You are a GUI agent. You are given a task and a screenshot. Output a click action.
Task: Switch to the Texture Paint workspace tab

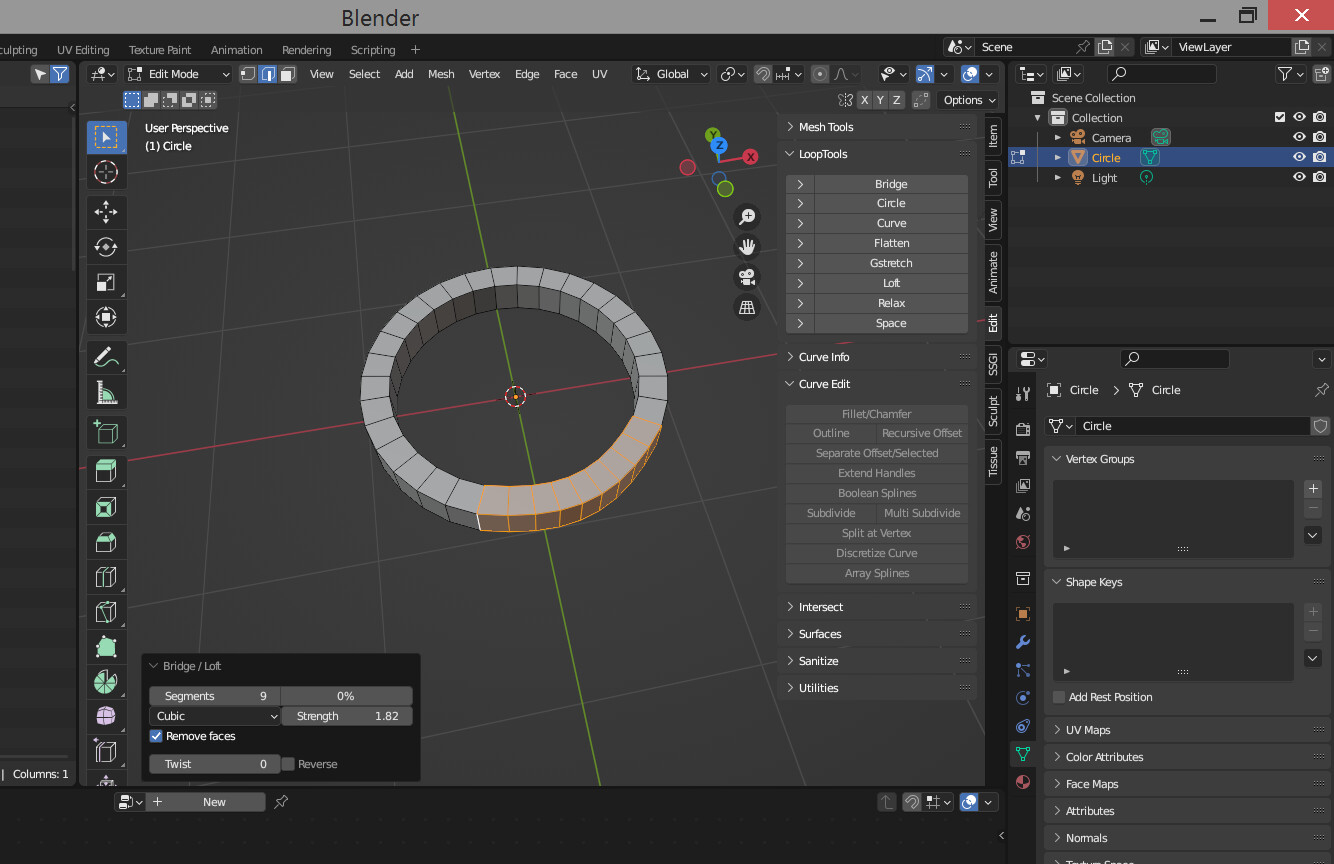[x=160, y=50]
